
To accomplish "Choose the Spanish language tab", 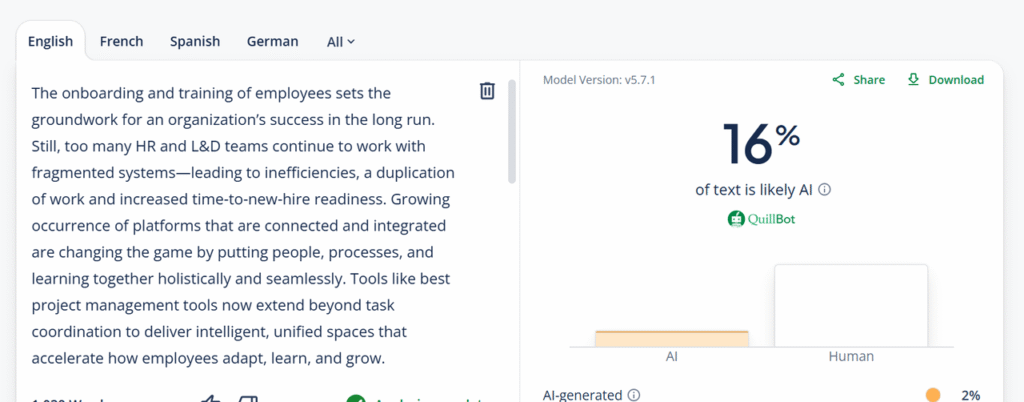I will click(x=195, y=42).
